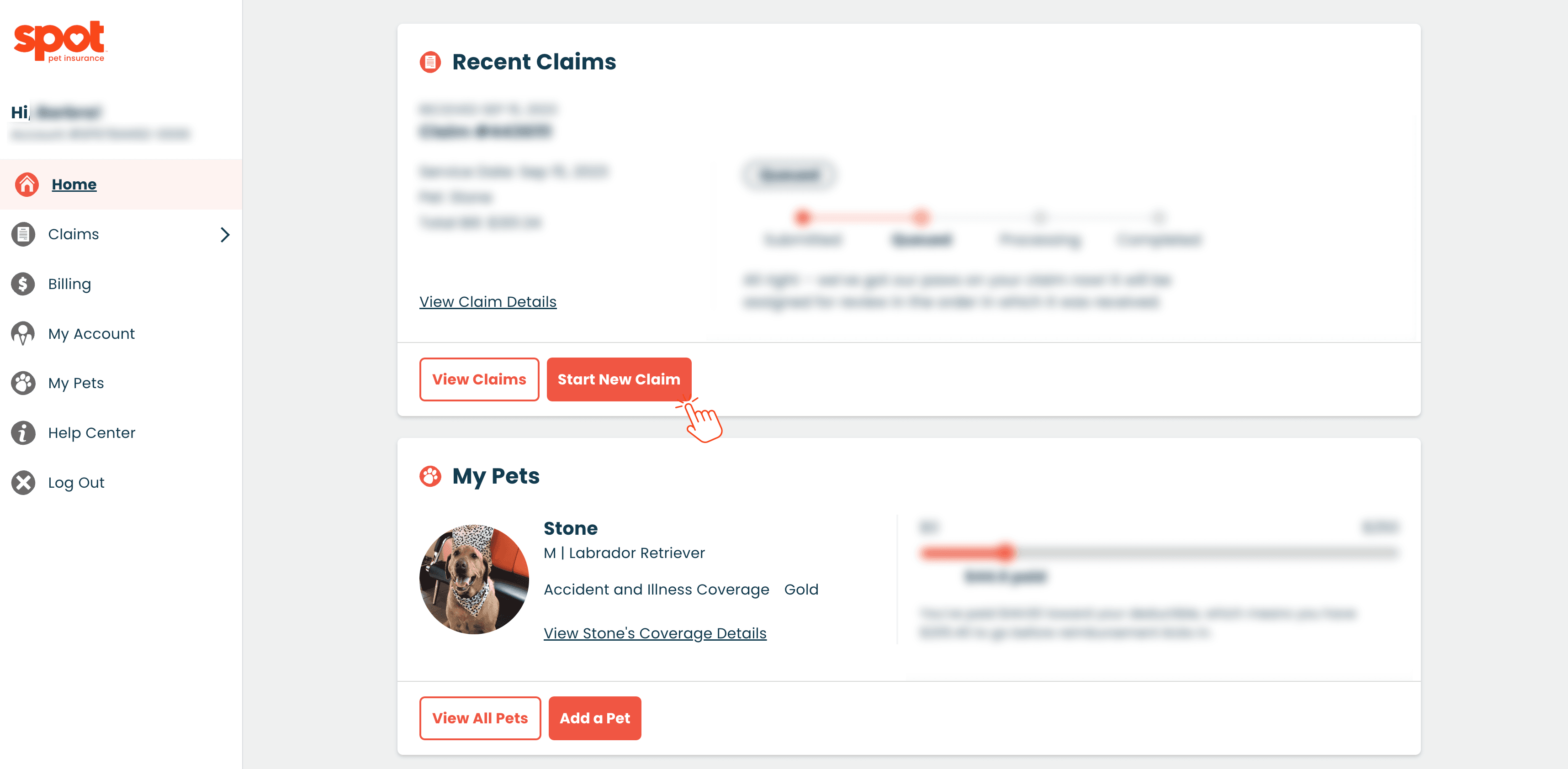The image size is (1568, 769).
Task: Select Billing from the navigation menu
Action: (x=69, y=283)
